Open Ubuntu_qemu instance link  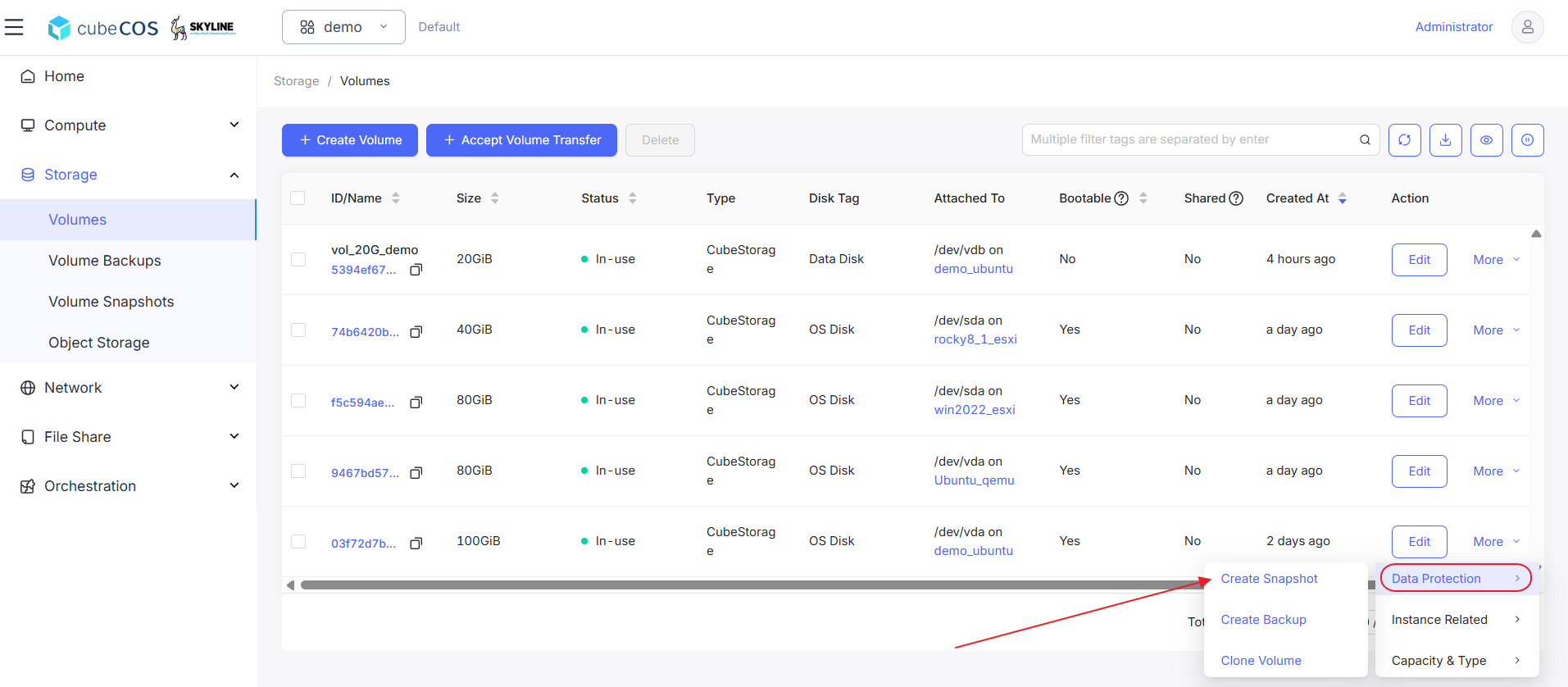974,480
